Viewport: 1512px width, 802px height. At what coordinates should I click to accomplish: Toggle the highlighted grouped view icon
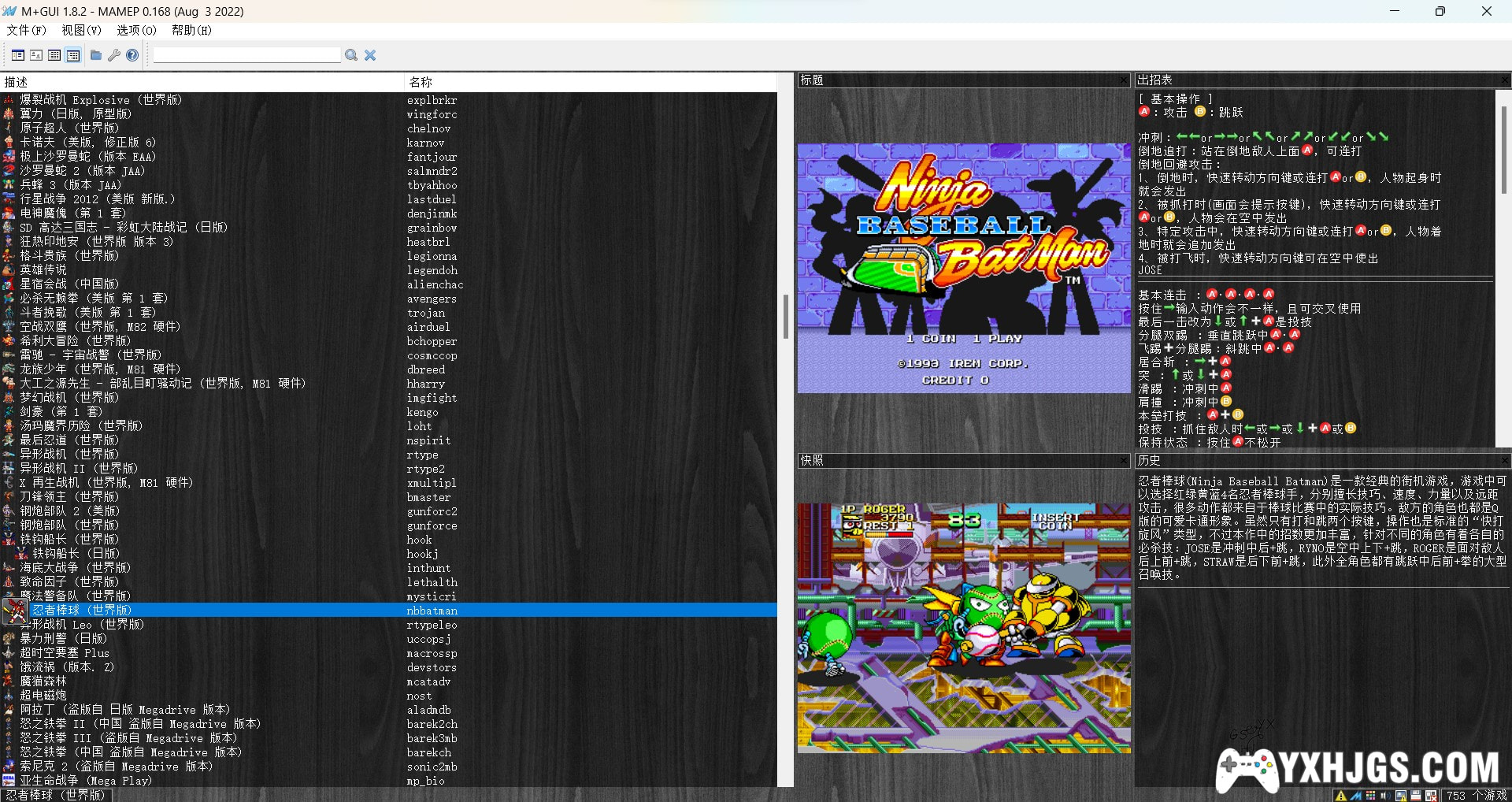73,55
